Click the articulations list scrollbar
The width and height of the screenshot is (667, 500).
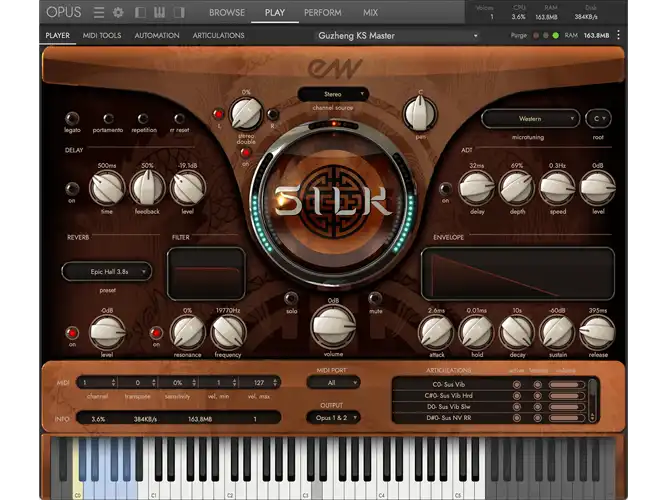coord(592,400)
